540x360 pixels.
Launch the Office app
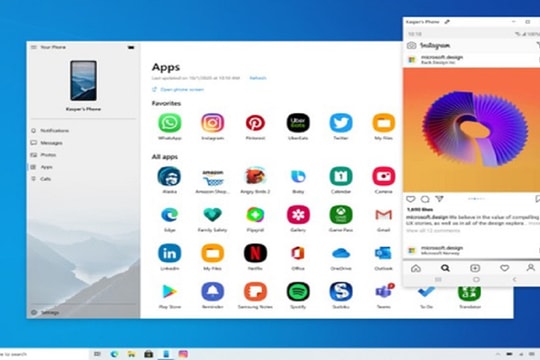click(x=298, y=253)
